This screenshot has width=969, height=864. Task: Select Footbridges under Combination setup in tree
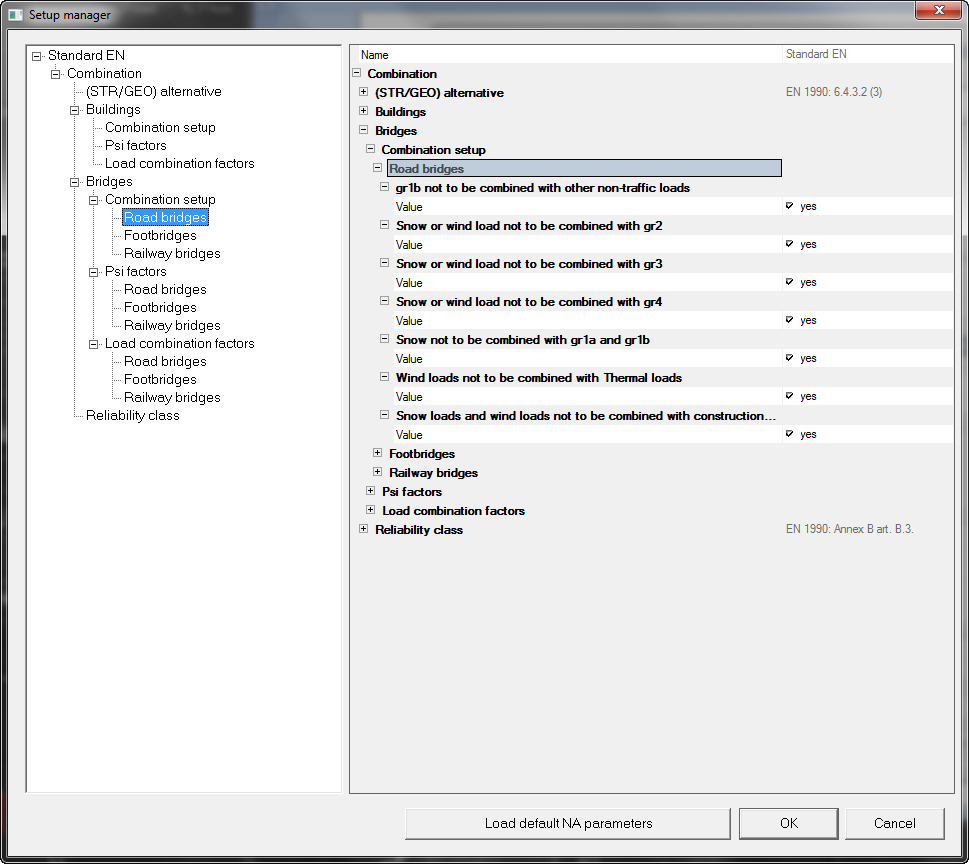[x=160, y=235]
